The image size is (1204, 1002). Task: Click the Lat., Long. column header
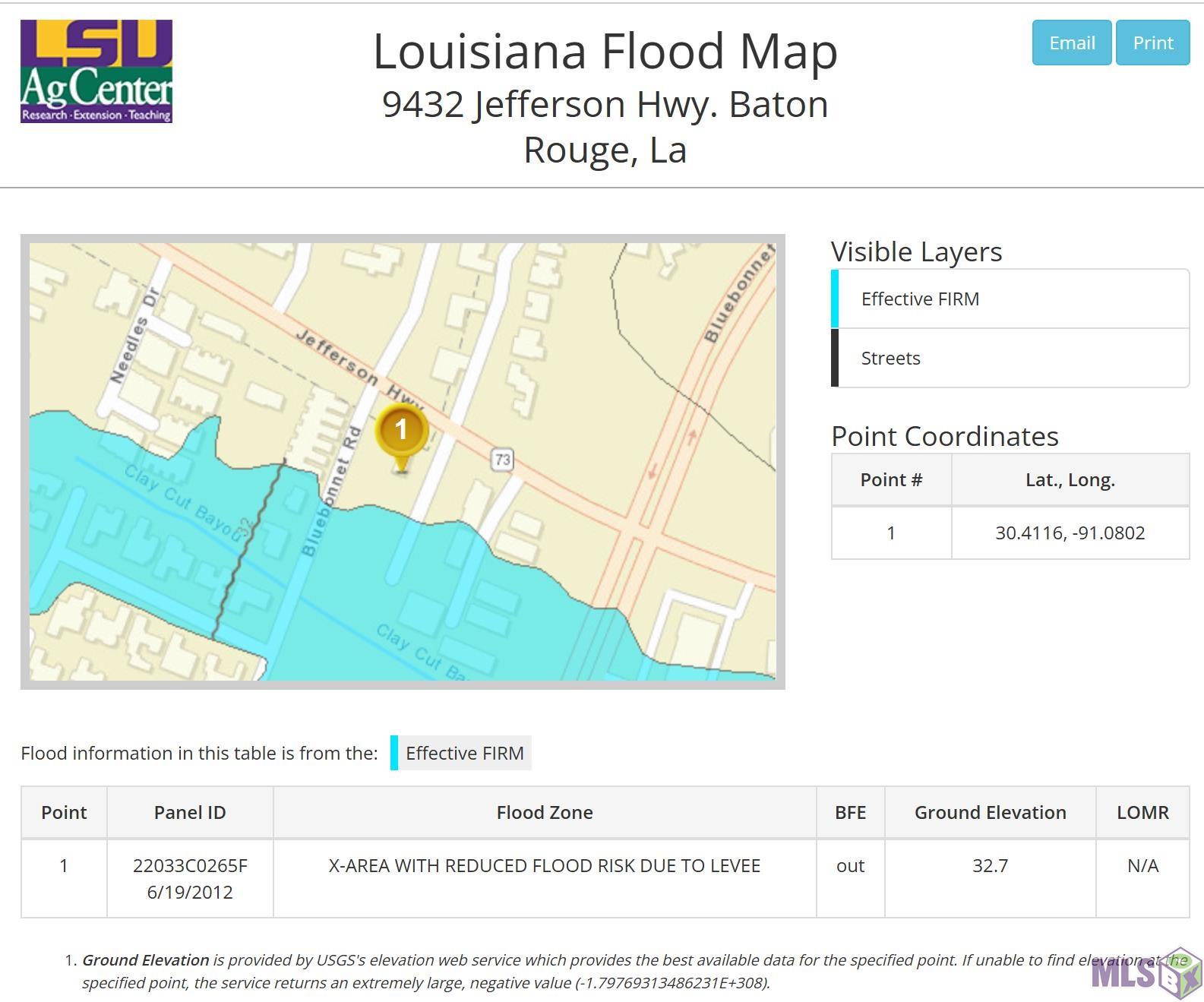(1070, 480)
